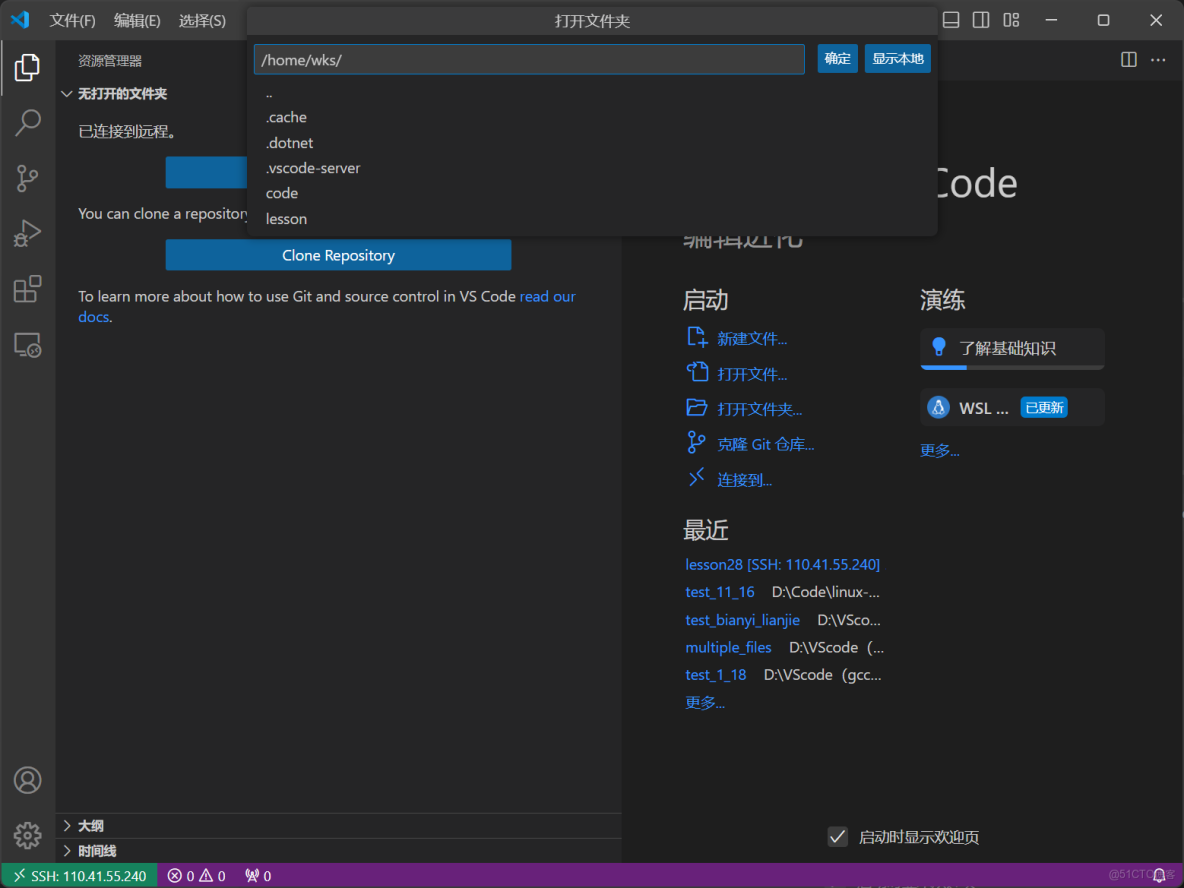This screenshot has width=1184, height=888.
Task: Open the Extensions view
Action: 27,287
